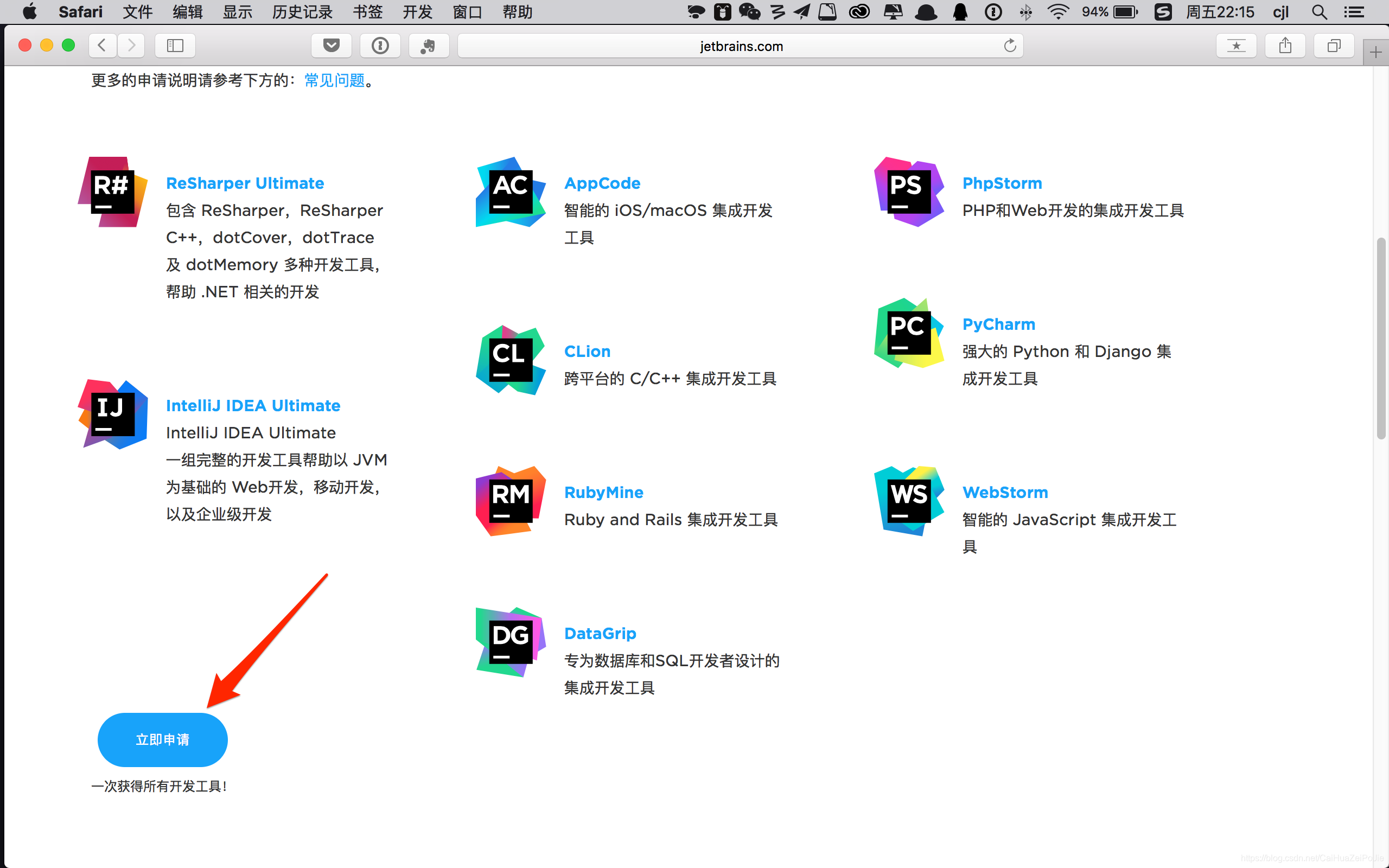This screenshot has width=1389, height=868.
Task: Open the 帮助 menu
Action: point(518,11)
